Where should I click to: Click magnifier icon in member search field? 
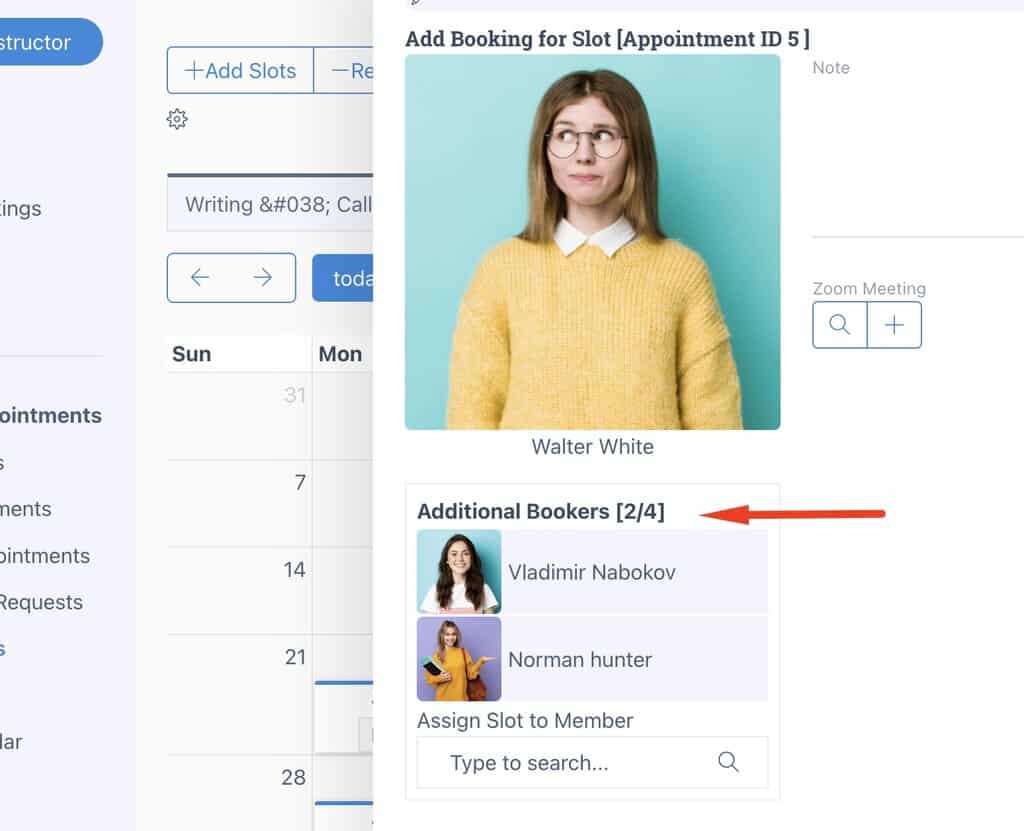(x=728, y=762)
